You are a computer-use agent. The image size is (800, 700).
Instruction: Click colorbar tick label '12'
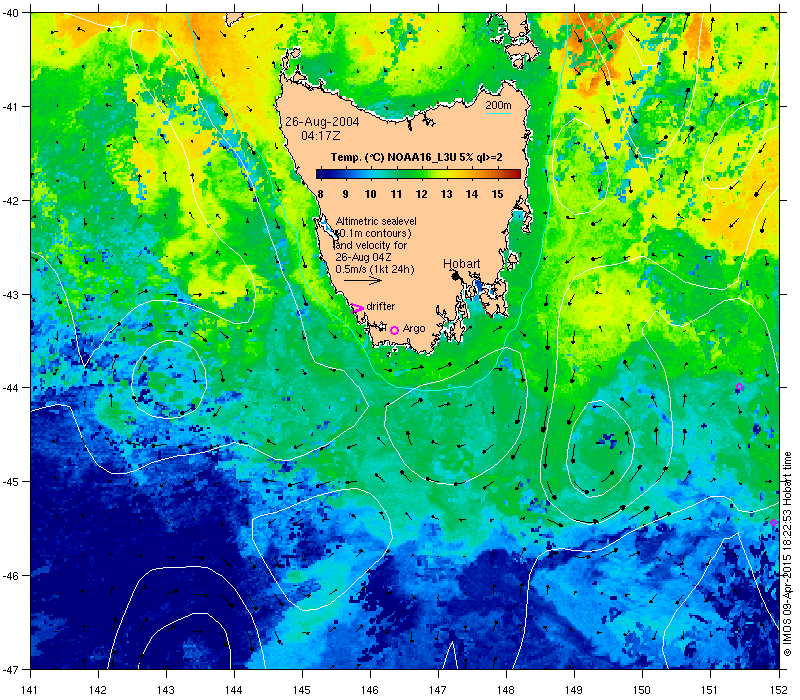coord(421,194)
